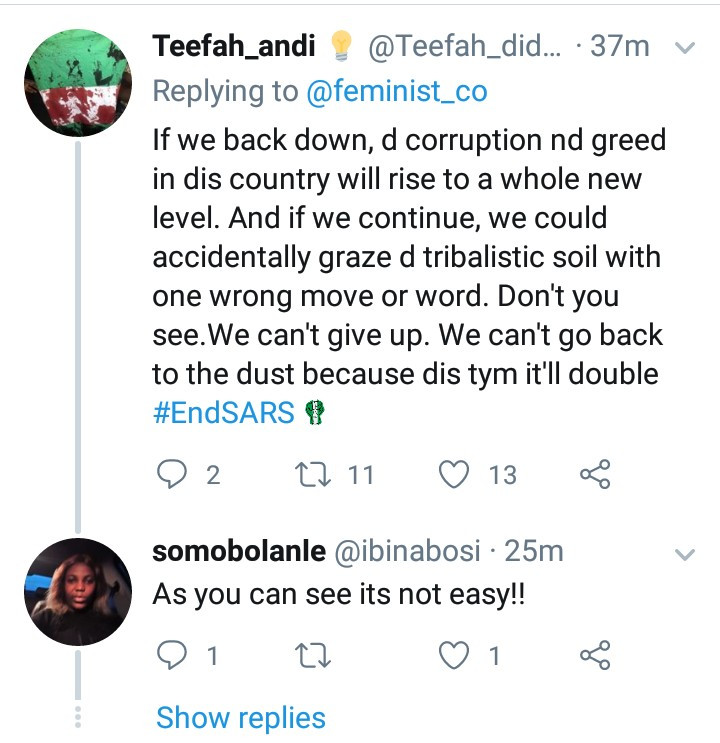Reply to somobolanle's tweet
Image resolution: width=720 pixels, height=743 pixels.
point(174,656)
